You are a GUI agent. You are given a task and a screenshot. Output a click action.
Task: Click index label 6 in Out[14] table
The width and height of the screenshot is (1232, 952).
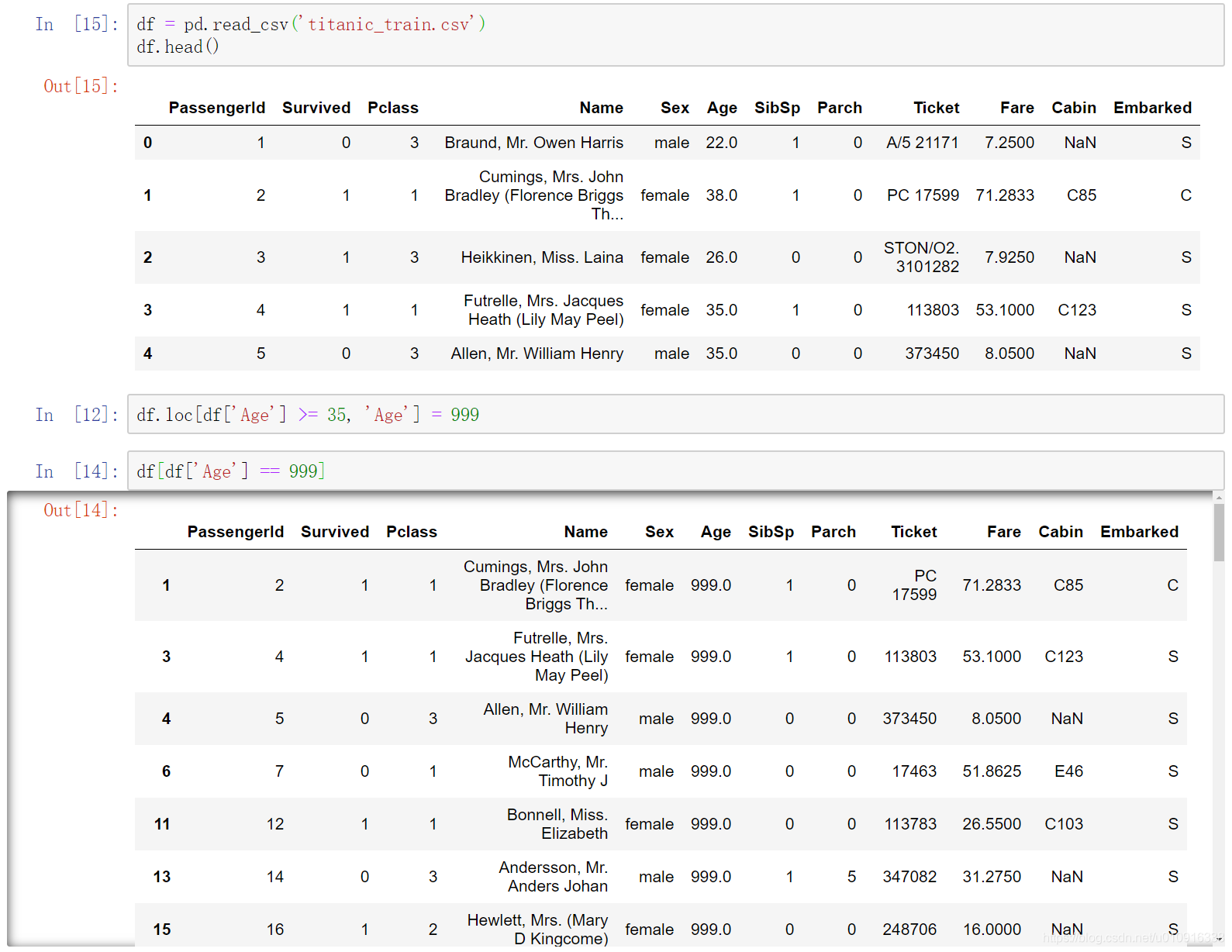166,771
